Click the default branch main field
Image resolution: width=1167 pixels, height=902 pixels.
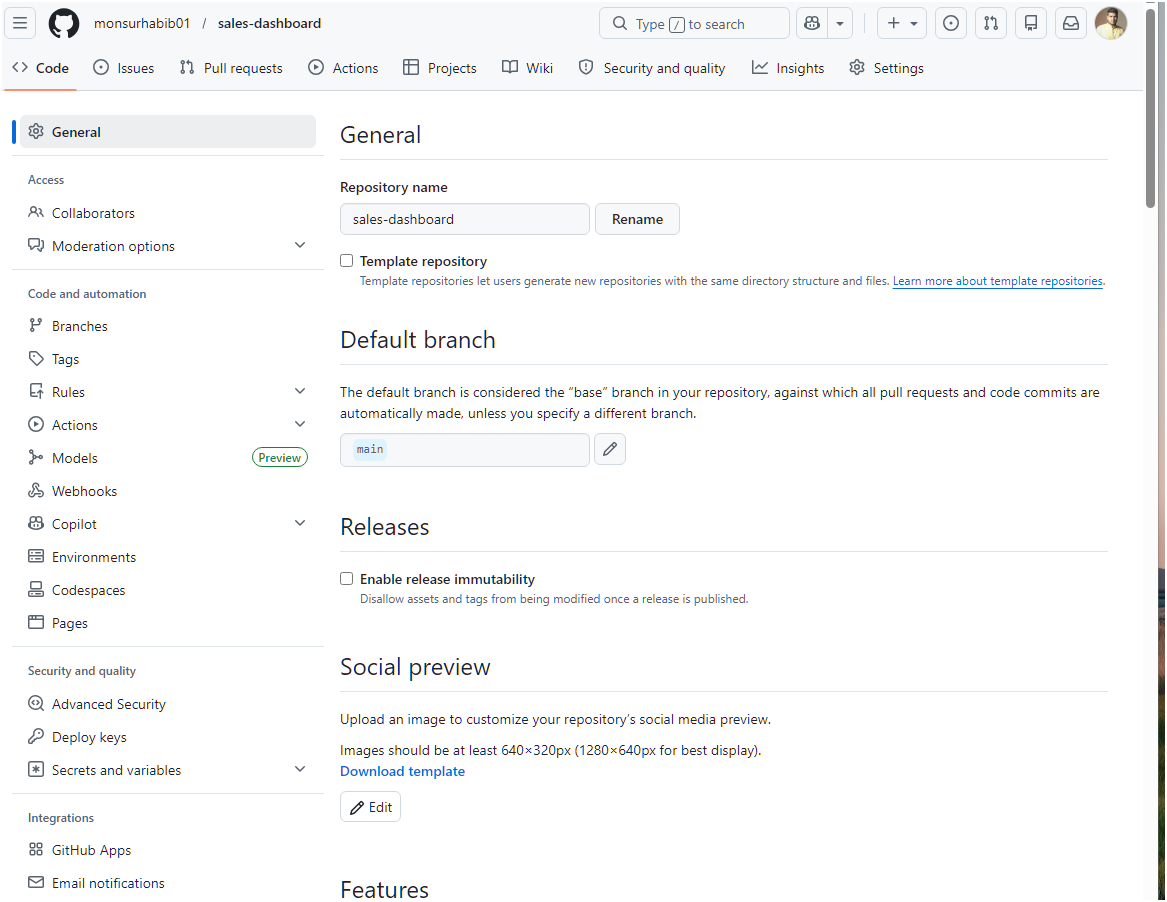point(464,450)
